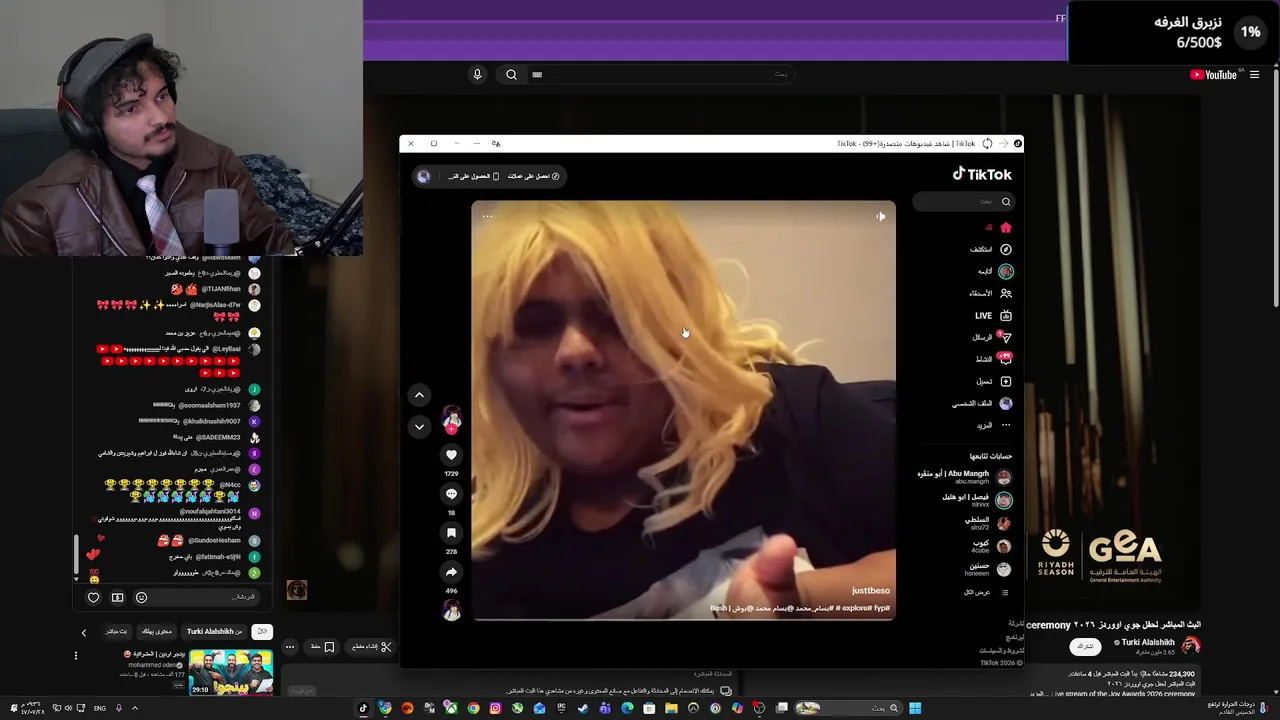
Task: Select the 'محتوى يهمّك' filter chip
Action: tap(156, 631)
